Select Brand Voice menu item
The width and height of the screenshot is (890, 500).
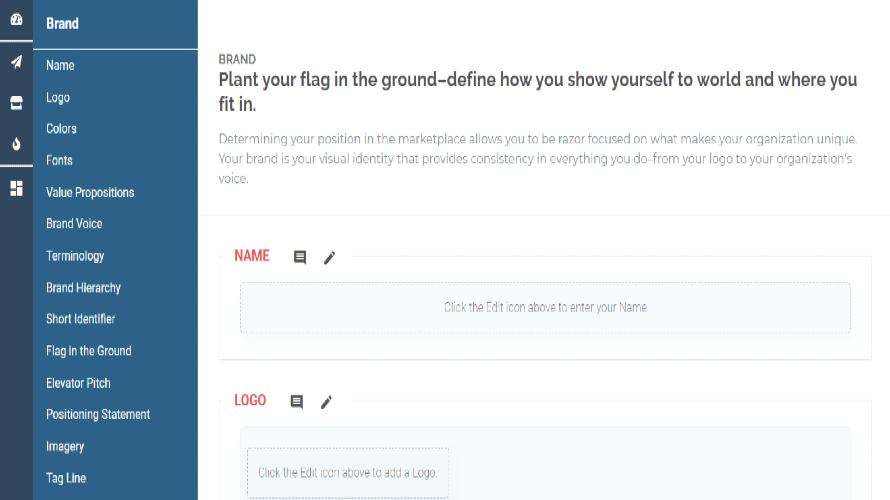point(74,224)
